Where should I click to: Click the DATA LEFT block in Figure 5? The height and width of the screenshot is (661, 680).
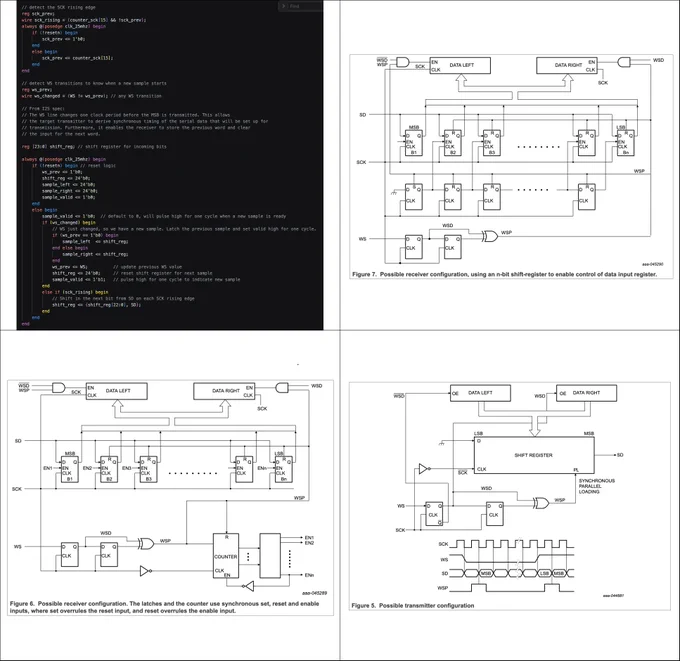(480, 393)
